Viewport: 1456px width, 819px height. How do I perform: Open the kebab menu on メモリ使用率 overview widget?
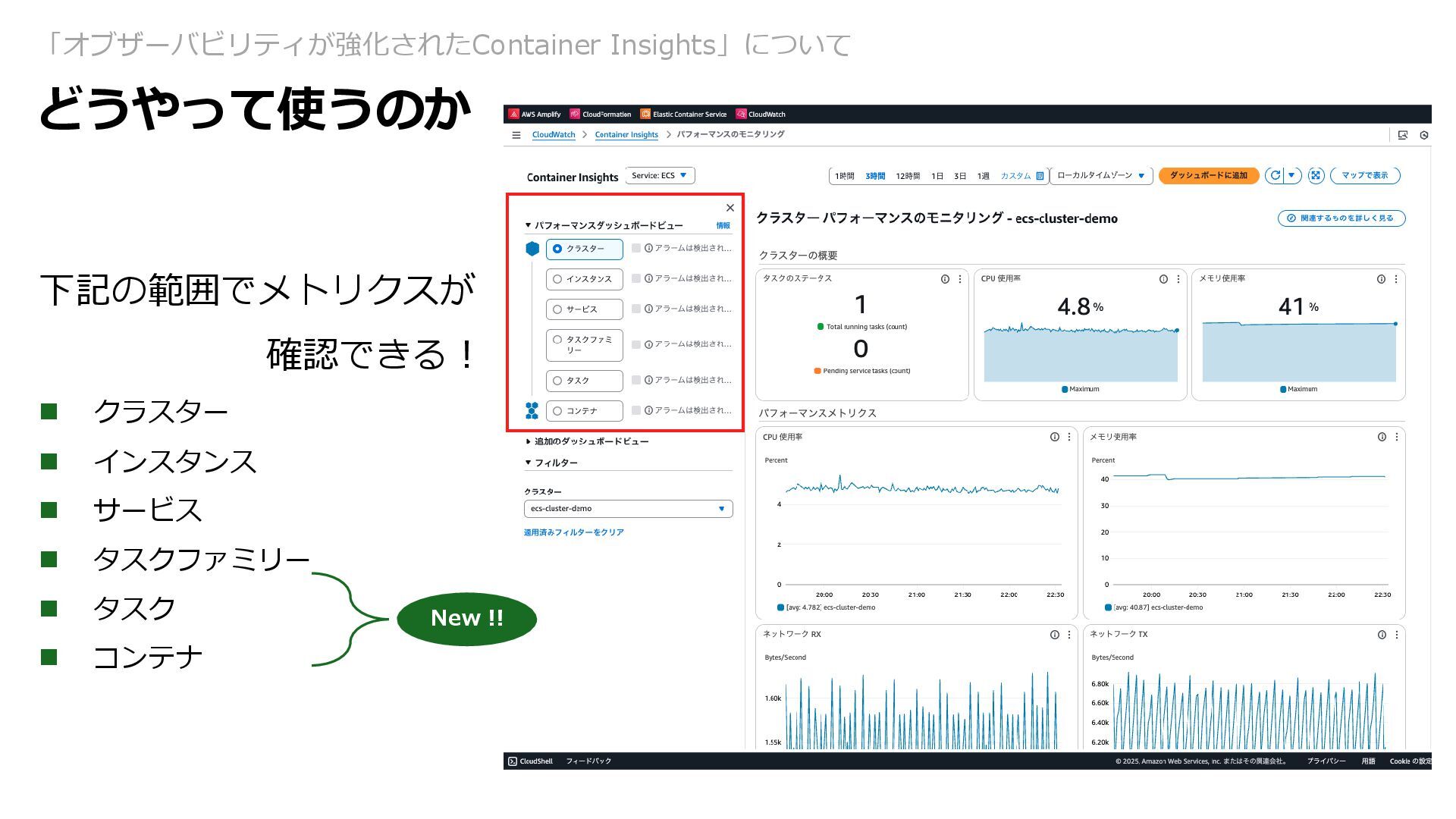click(x=1396, y=279)
